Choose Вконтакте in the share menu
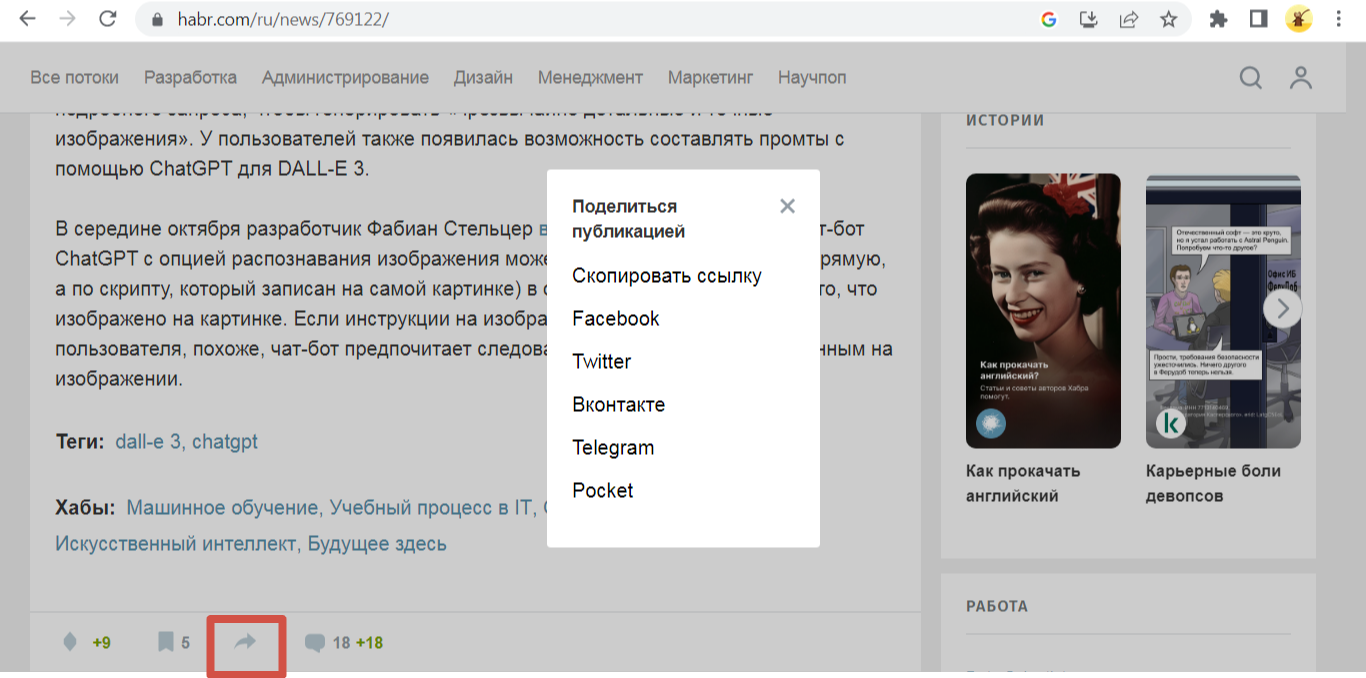The height and width of the screenshot is (678, 1366). [619, 405]
